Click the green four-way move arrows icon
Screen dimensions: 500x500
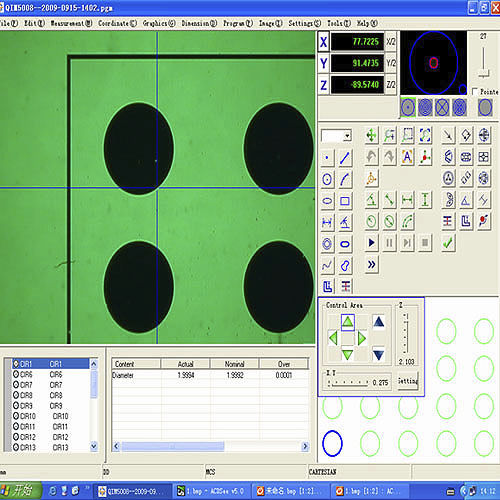tap(371, 135)
